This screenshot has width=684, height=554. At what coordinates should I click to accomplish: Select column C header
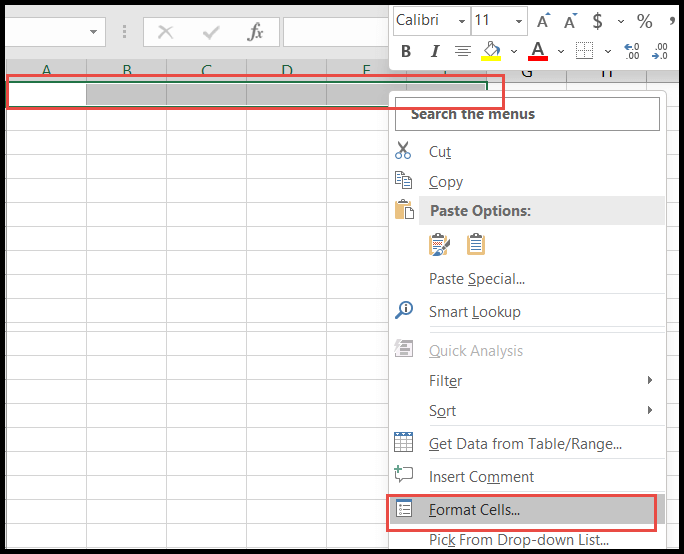pos(206,68)
